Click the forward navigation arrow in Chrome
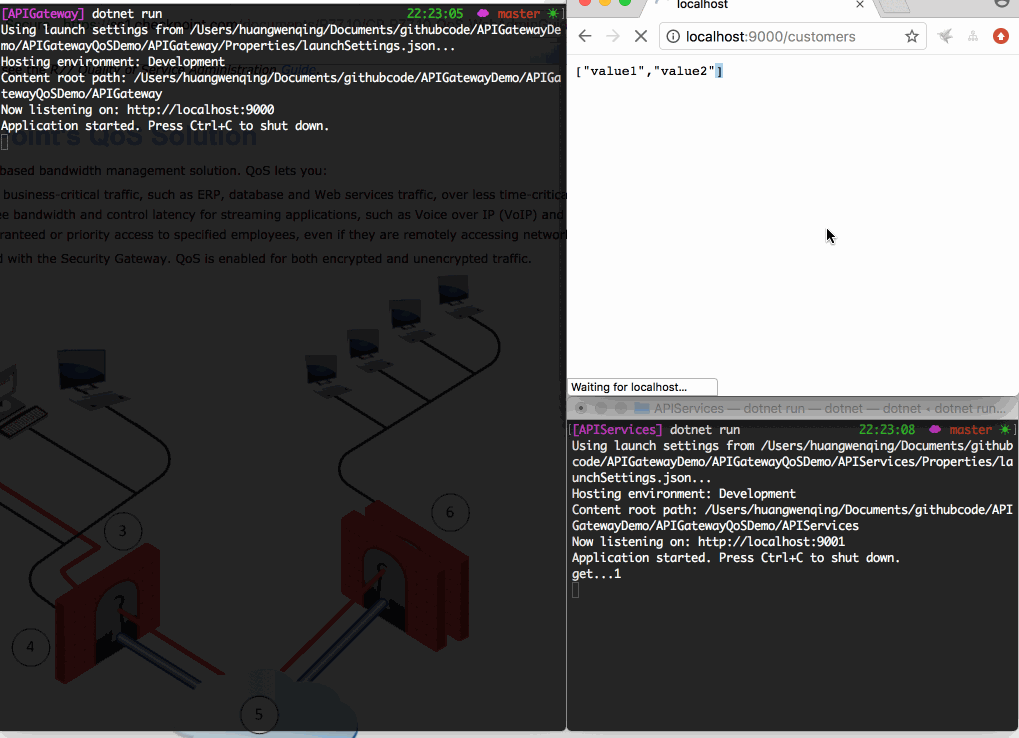Viewport: 1019px width, 738px height. 613,36
